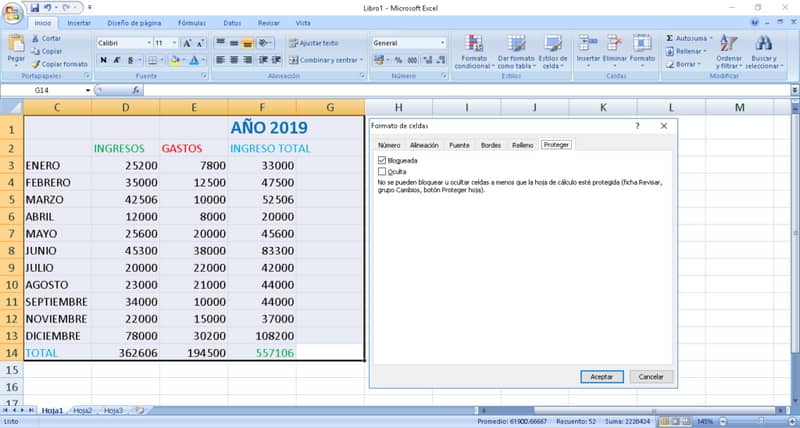Increase indent in Alineación group
The width and height of the screenshot is (800, 428).
[276, 60]
